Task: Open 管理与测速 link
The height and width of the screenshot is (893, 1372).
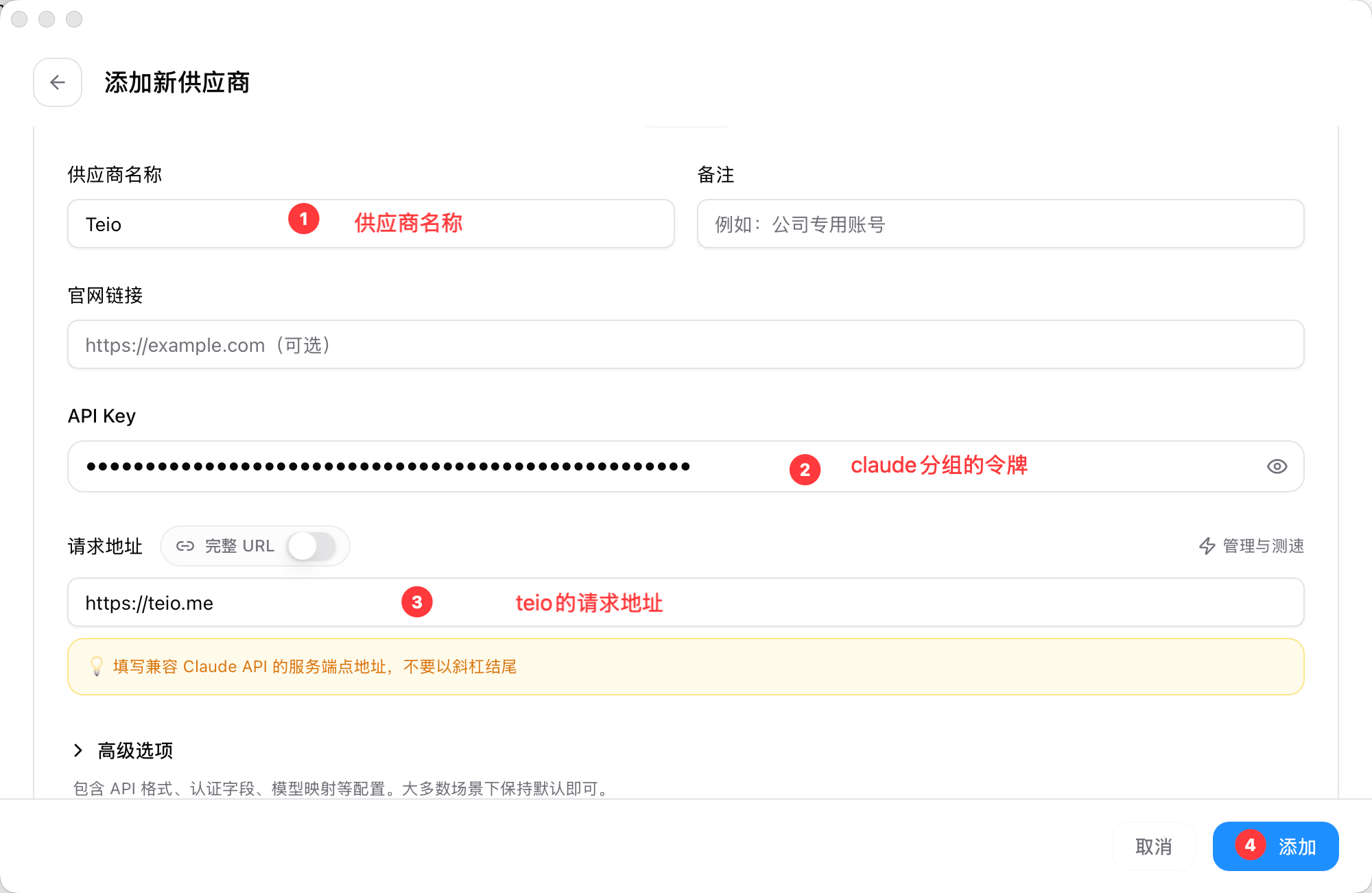Action: tap(1251, 546)
